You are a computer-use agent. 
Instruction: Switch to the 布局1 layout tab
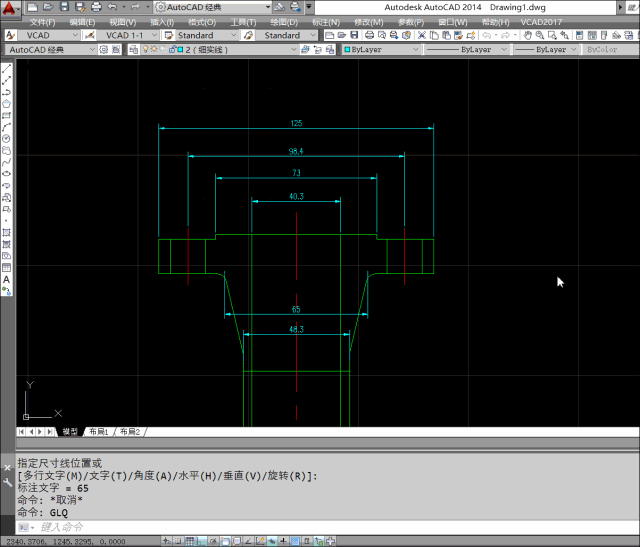click(x=99, y=431)
